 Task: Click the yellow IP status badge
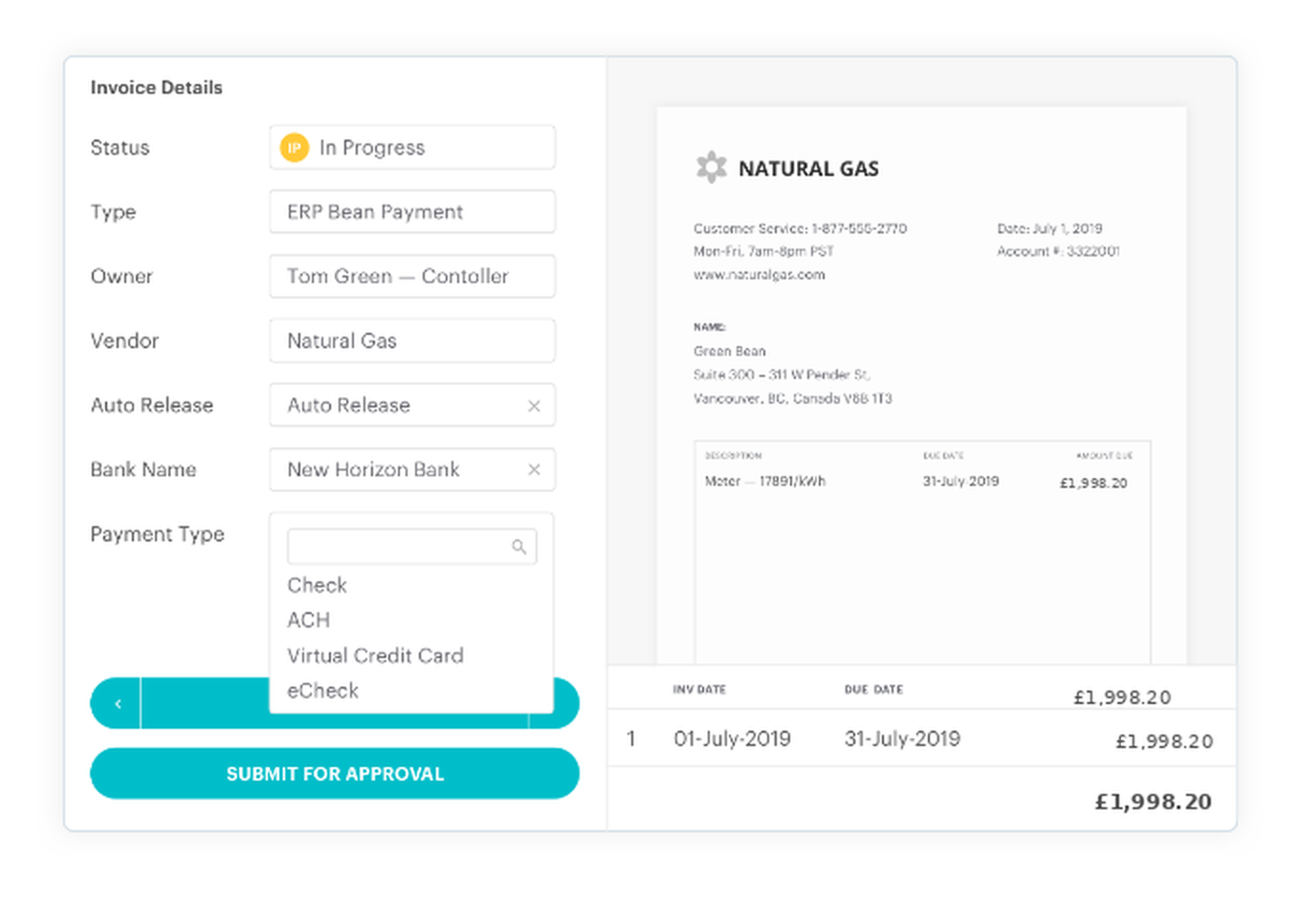coord(294,147)
